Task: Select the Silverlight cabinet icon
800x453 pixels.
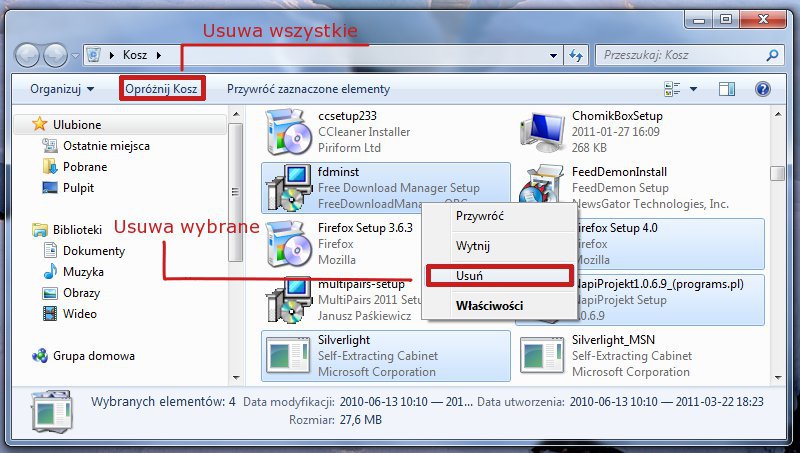Action: pos(288,356)
